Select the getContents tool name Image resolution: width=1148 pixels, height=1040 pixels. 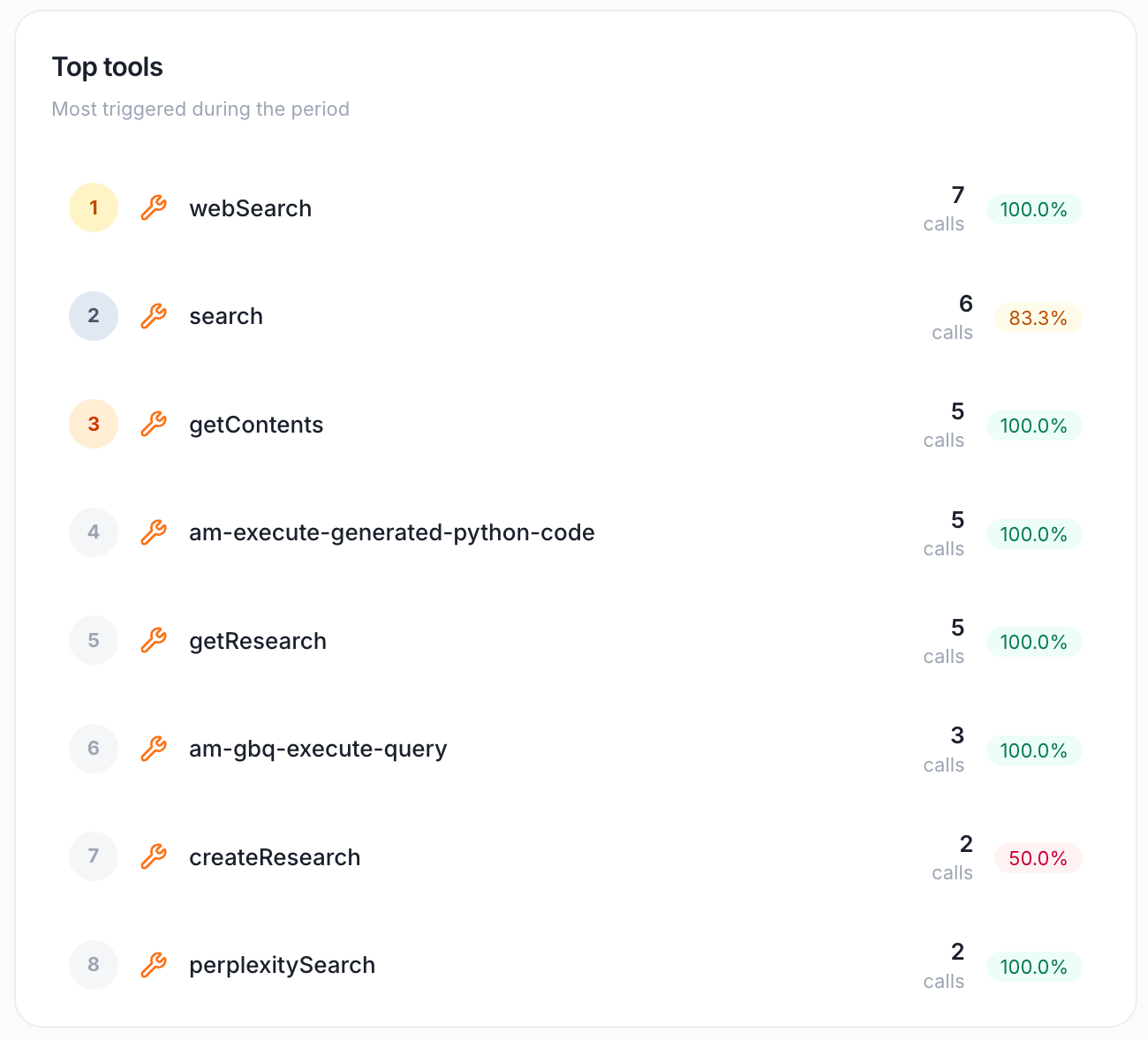(x=256, y=425)
